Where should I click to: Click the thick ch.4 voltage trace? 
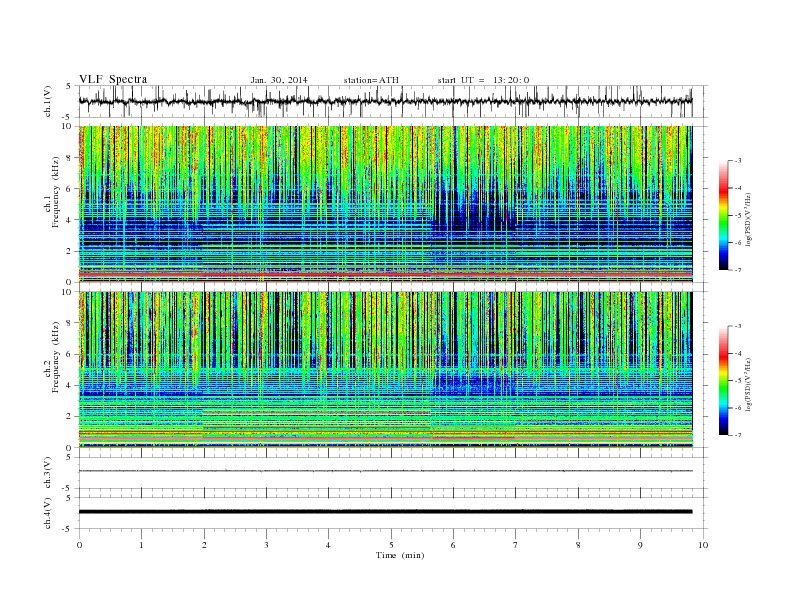click(385, 512)
